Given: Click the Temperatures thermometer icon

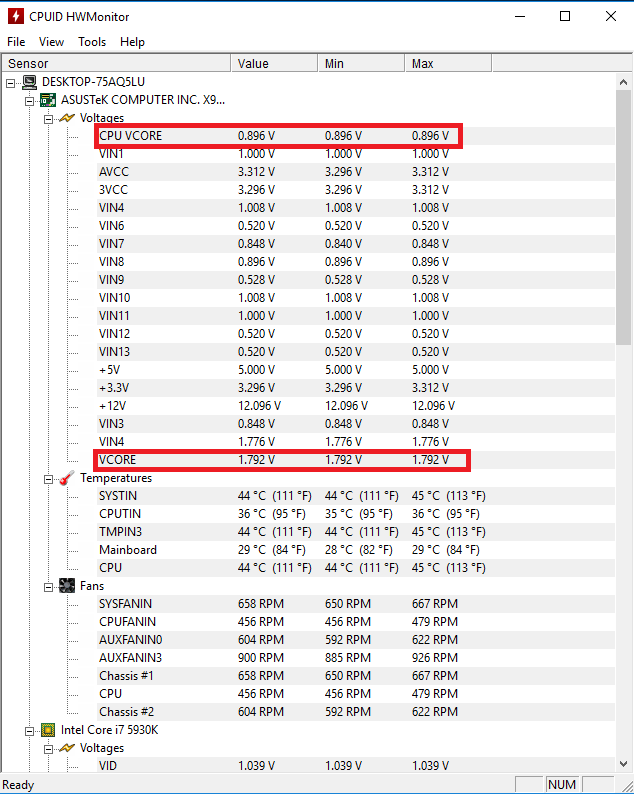Looking at the screenshot, I should click(x=67, y=478).
